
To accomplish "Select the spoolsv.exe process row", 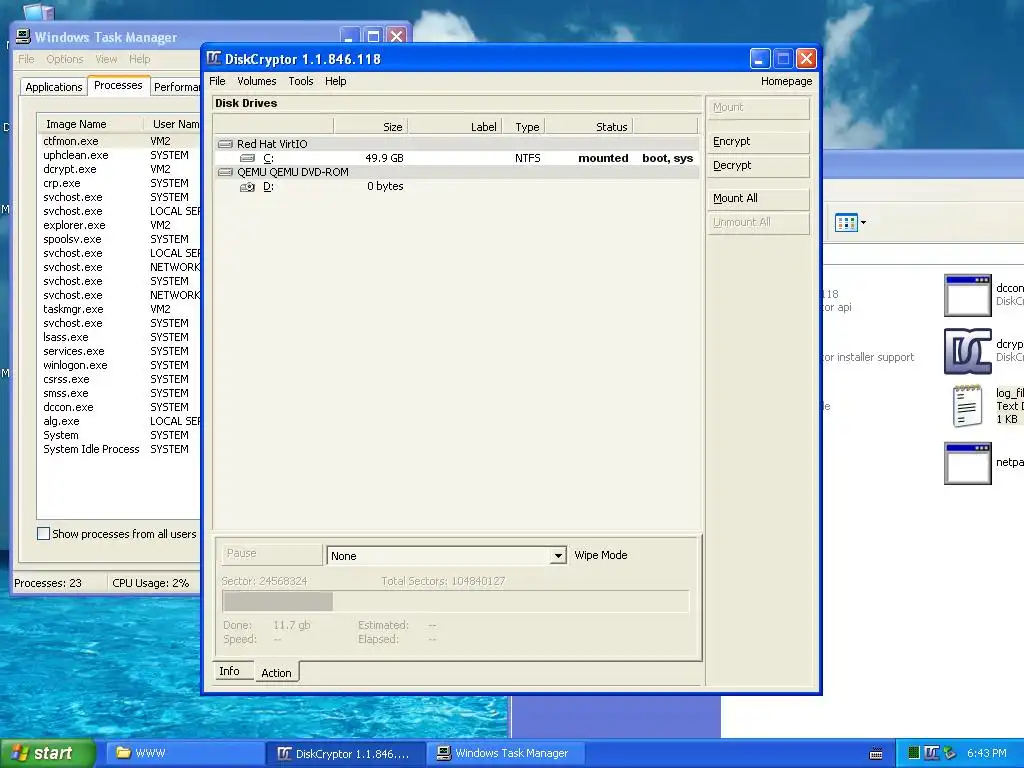I will (120, 239).
